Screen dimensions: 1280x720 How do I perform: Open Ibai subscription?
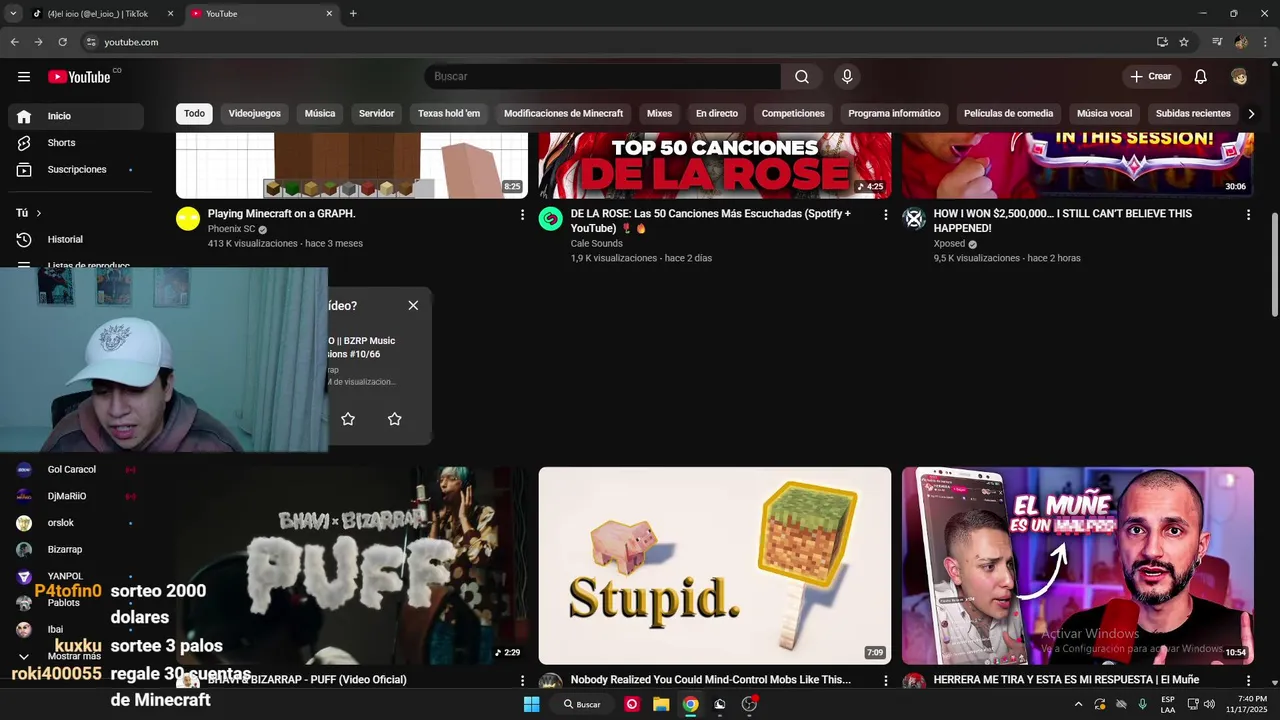pos(76,630)
